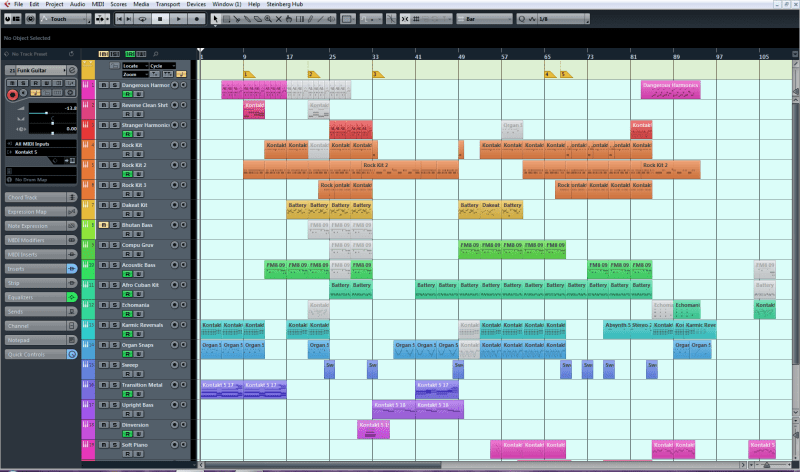Select the Draw pencil tool

(310, 19)
